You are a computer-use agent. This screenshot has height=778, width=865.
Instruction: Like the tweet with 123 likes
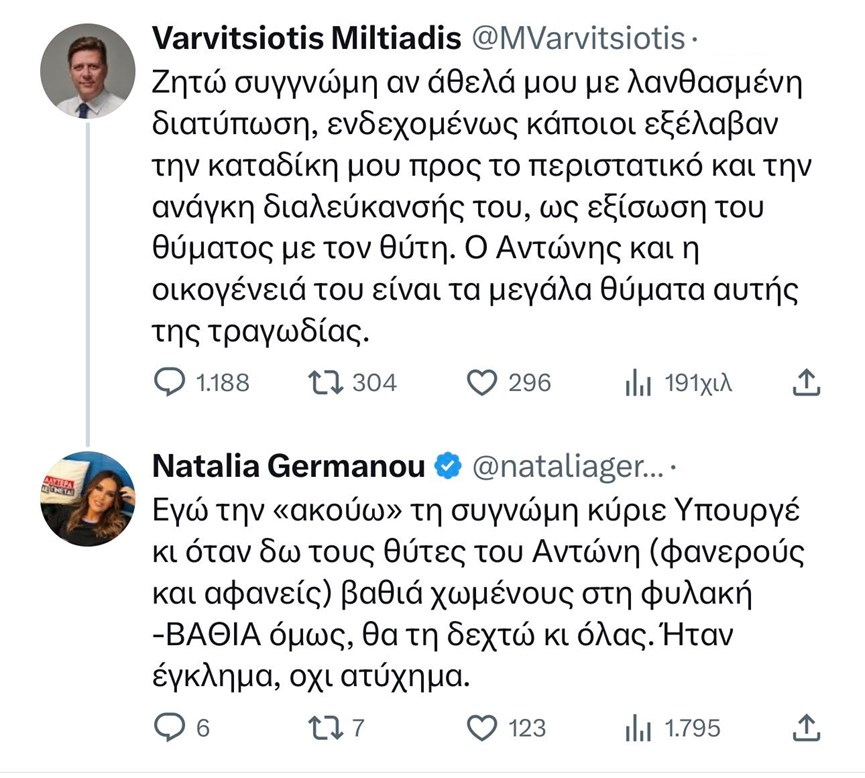(x=484, y=727)
